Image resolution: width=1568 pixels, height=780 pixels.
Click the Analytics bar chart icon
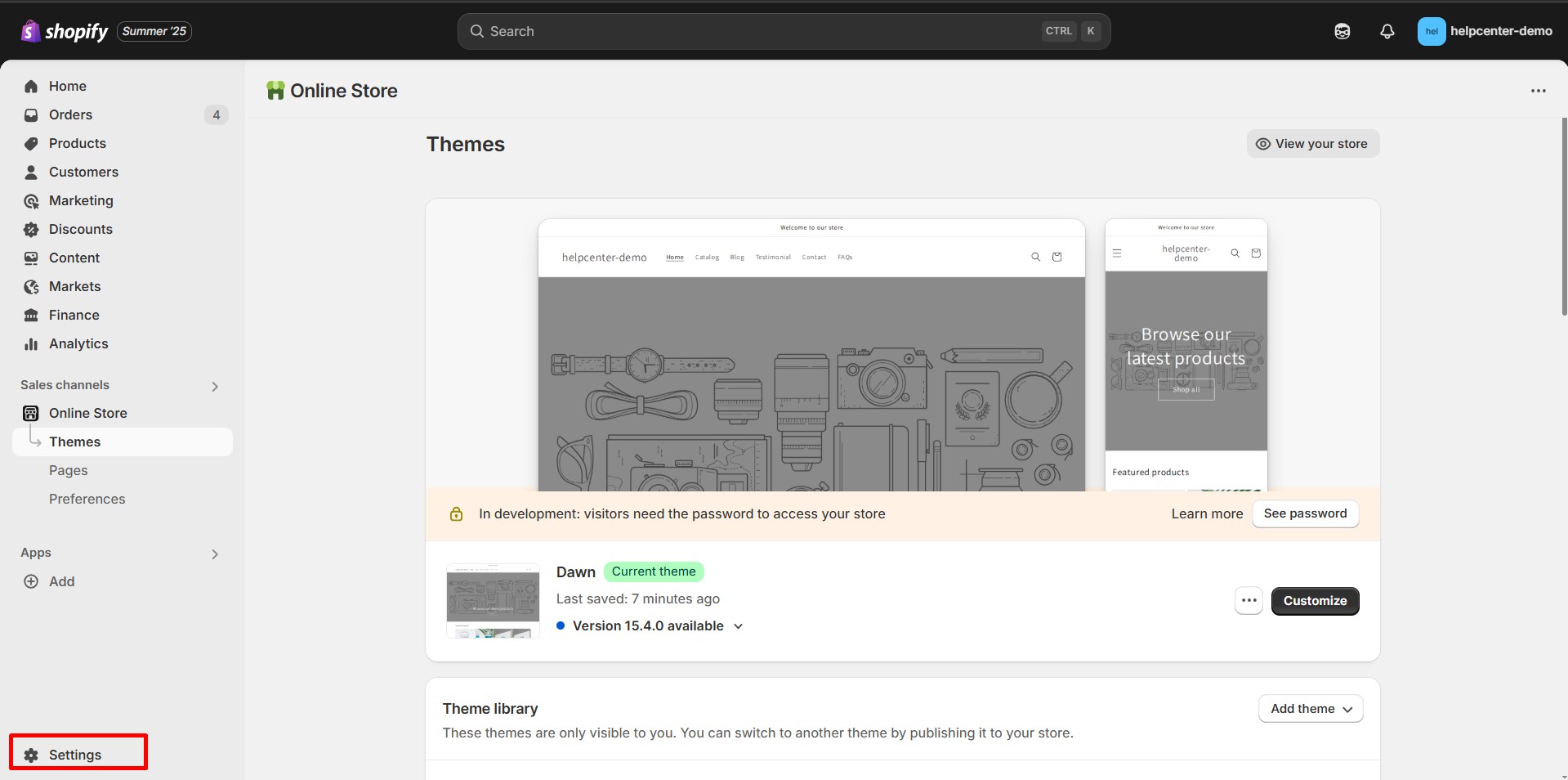(31, 344)
